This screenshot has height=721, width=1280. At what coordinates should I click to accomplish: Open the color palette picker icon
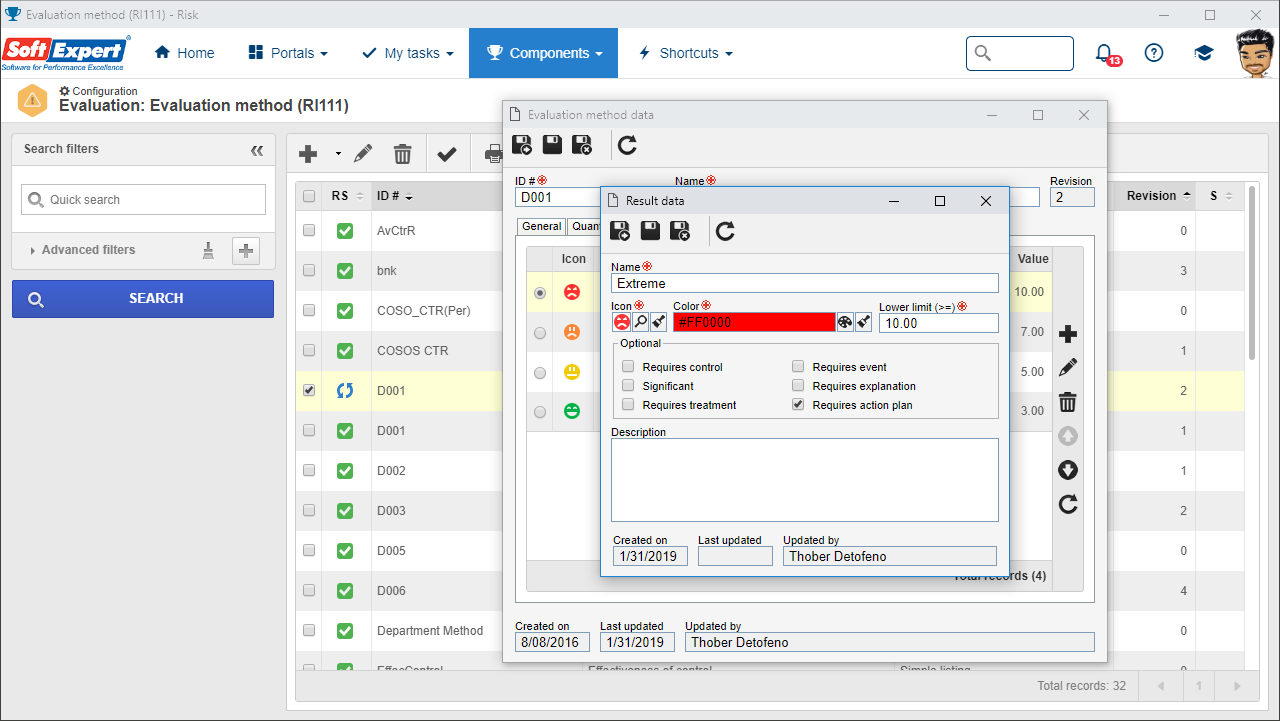pos(845,322)
